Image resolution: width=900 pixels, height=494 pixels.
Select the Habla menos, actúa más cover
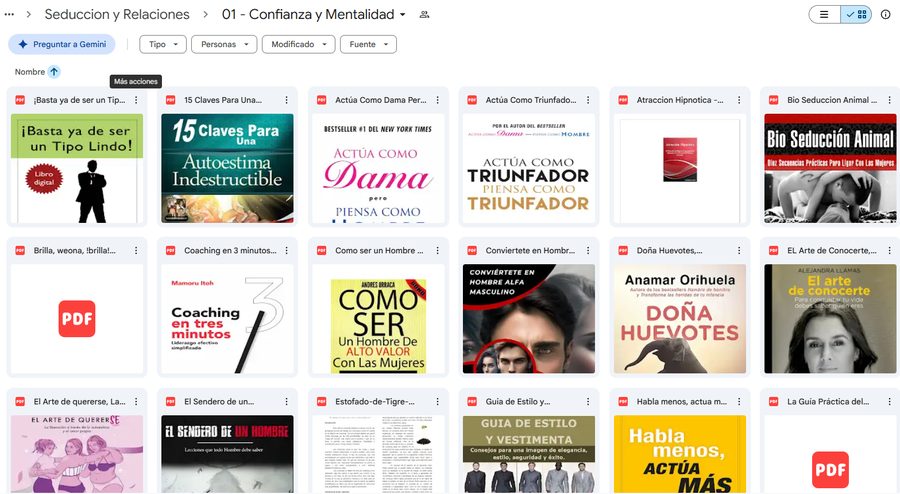680,454
